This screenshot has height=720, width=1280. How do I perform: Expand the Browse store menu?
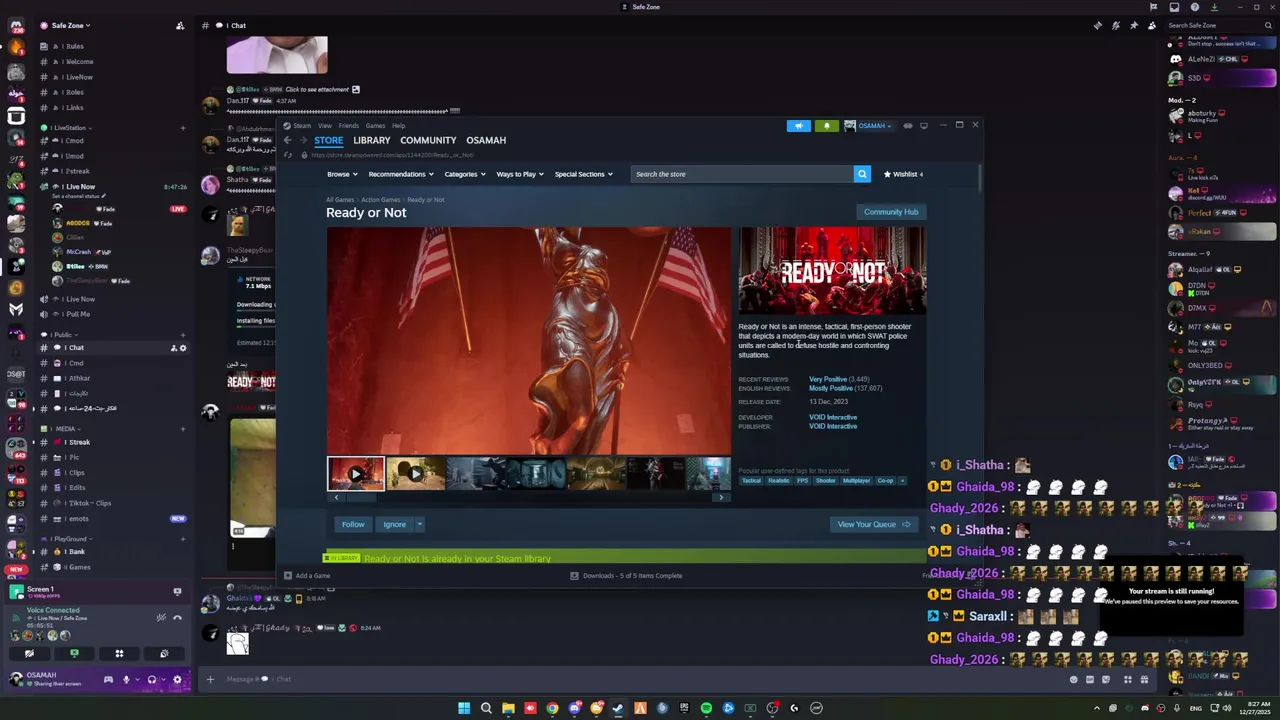pyautogui.click(x=342, y=174)
